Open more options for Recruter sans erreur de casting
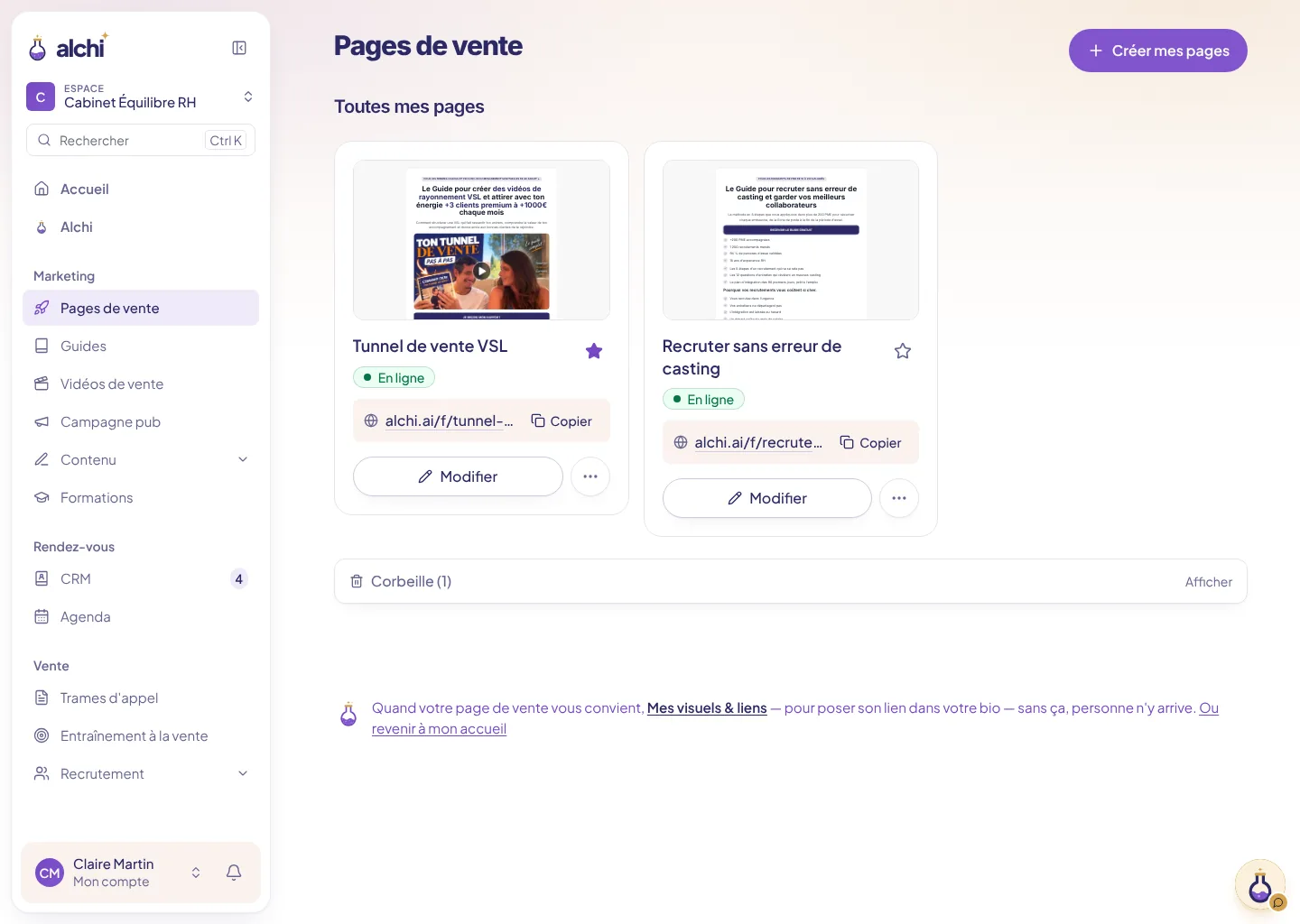 click(x=899, y=498)
